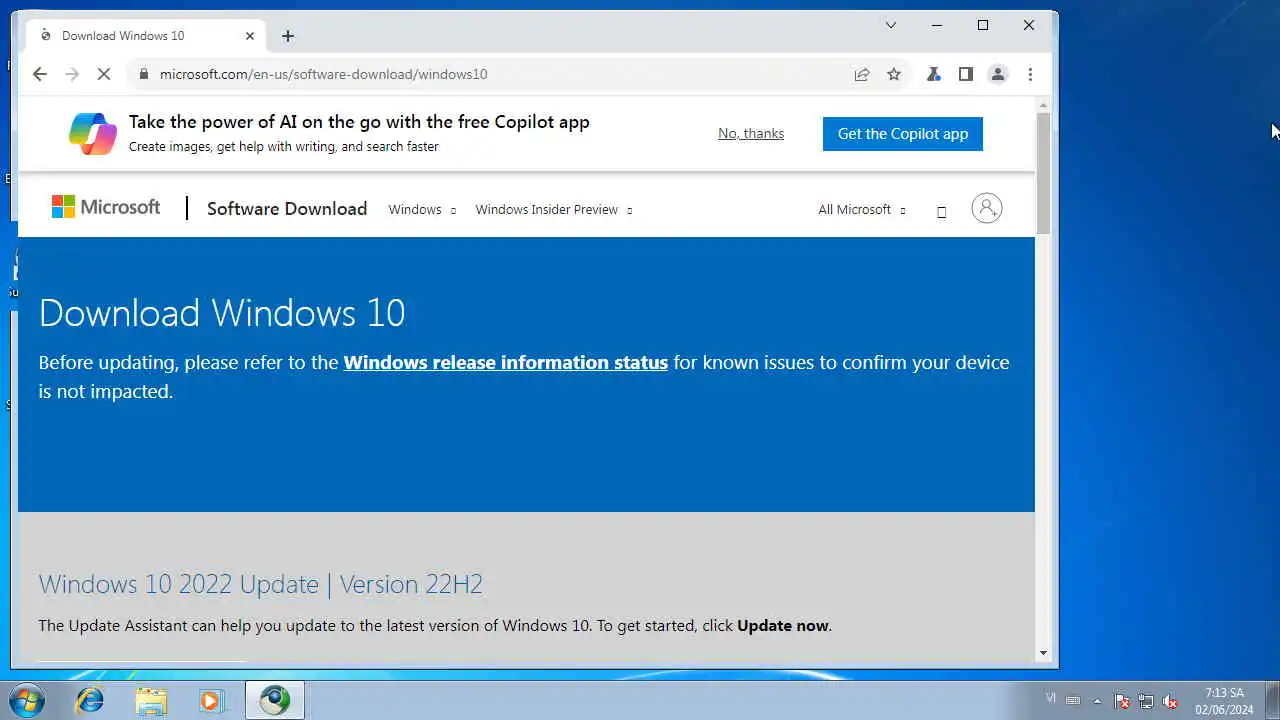This screenshot has width=1280, height=720.
Task: Minimize the browser window
Action: click(937, 25)
